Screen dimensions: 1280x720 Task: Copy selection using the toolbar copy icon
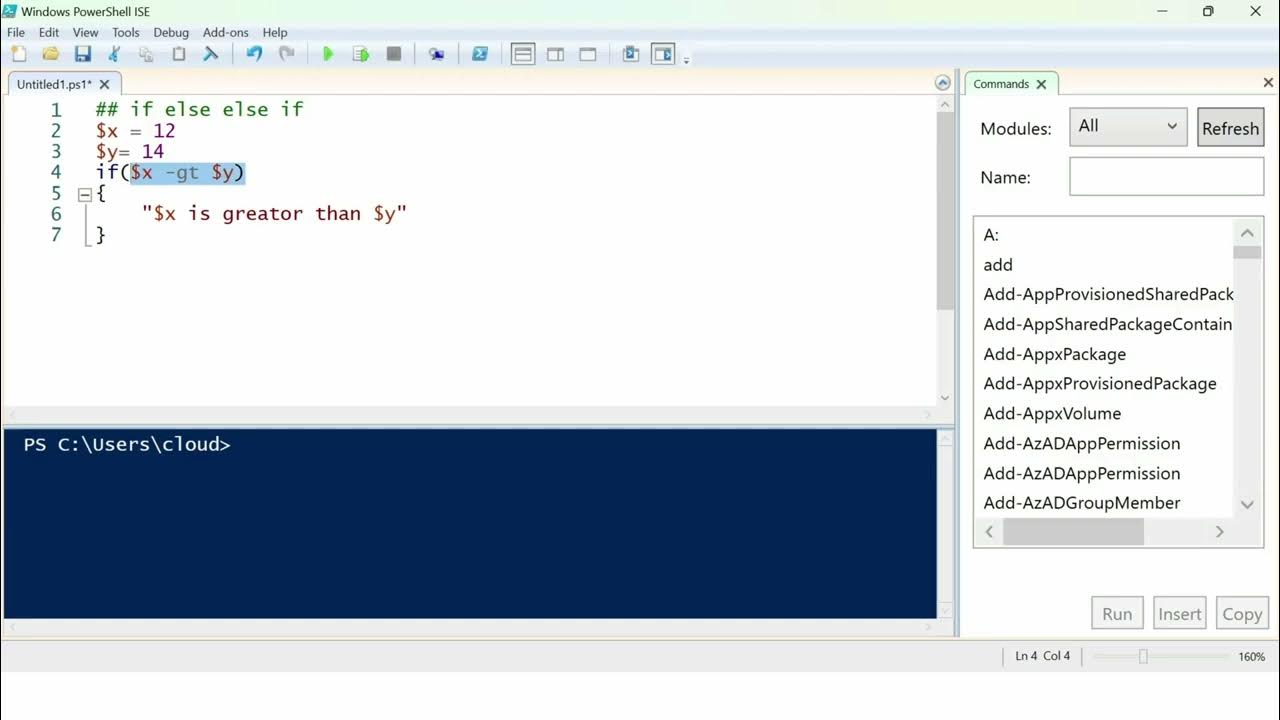point(146,54)
